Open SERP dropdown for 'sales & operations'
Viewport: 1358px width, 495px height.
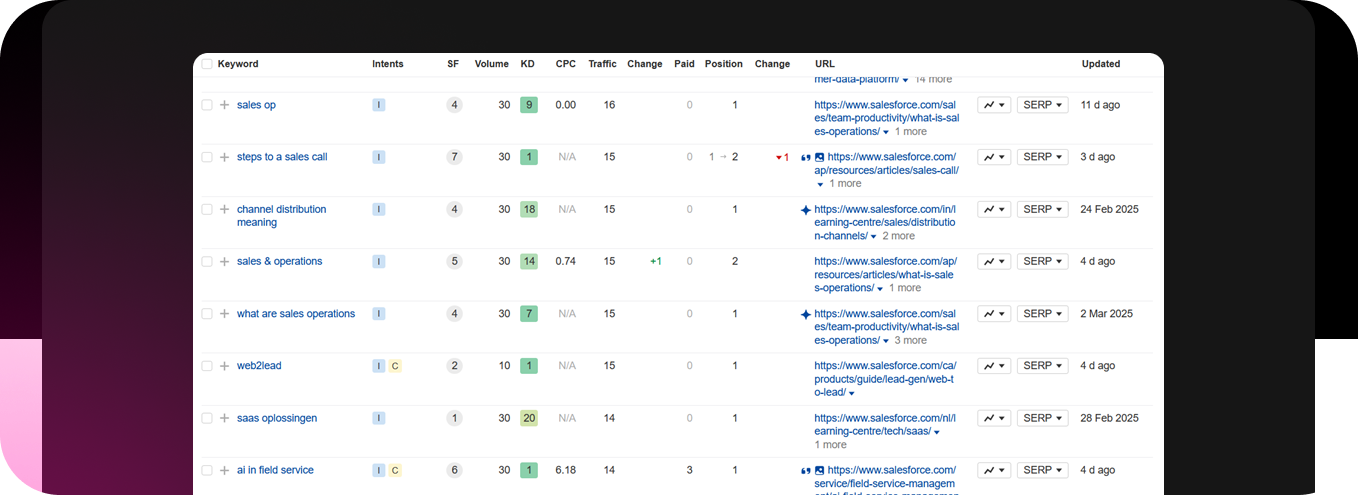click(1043, 261)
